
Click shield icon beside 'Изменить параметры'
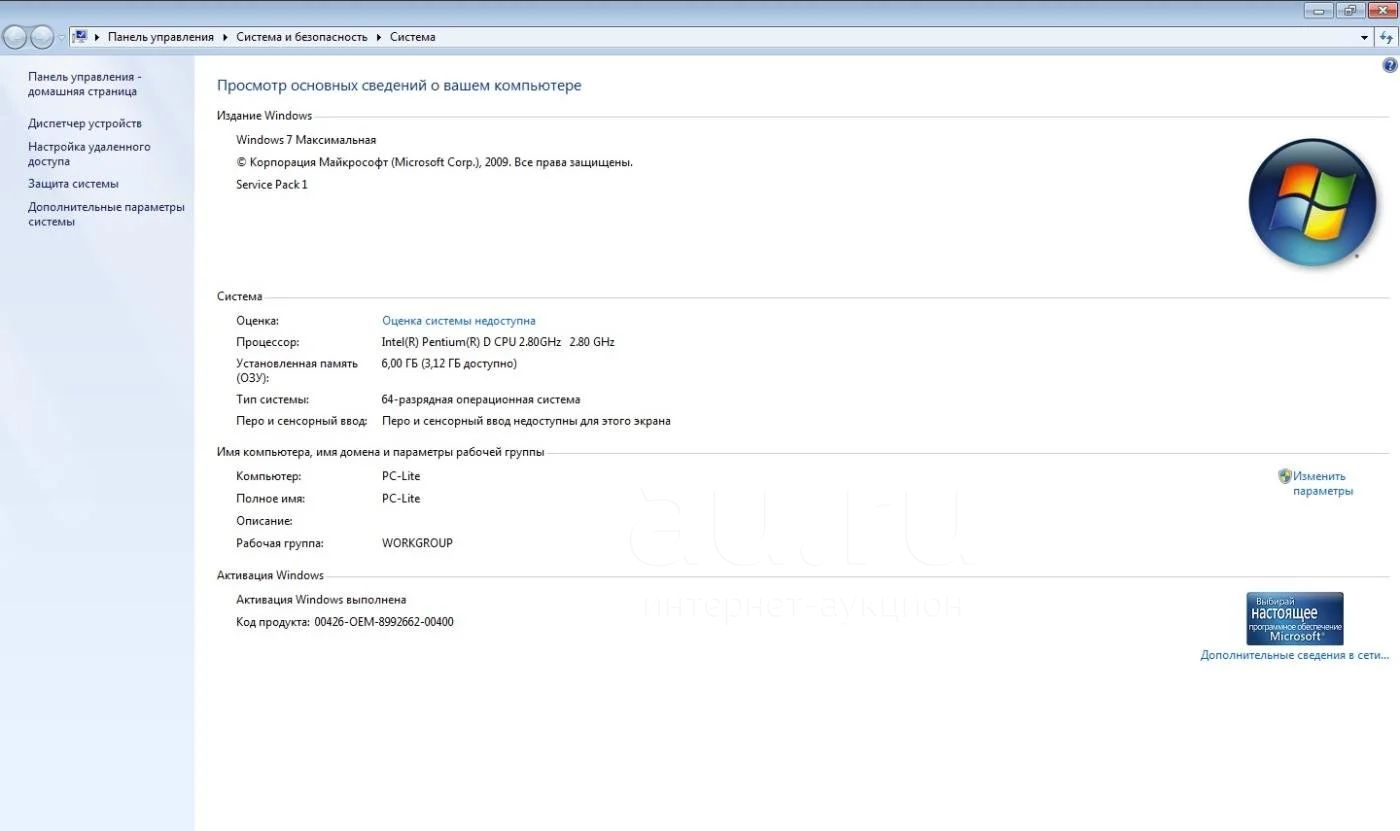(x=1285, y=476)
